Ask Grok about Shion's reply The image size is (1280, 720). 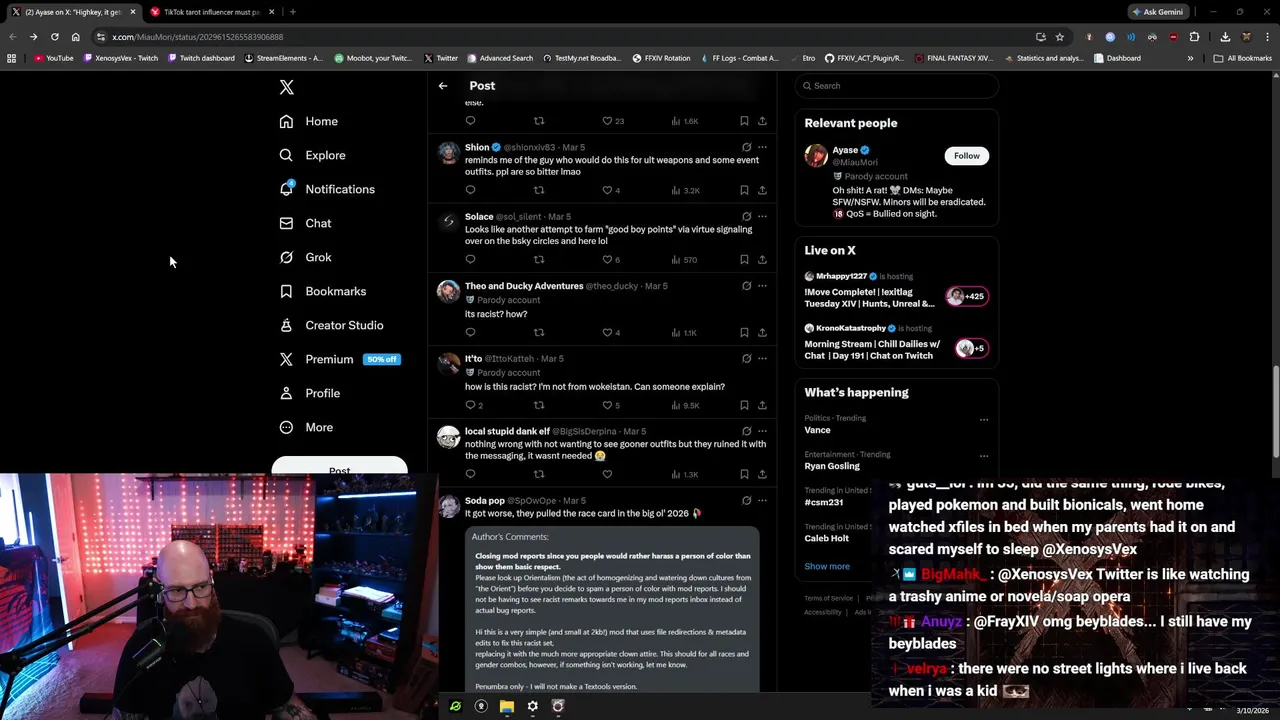coord(746,147)
